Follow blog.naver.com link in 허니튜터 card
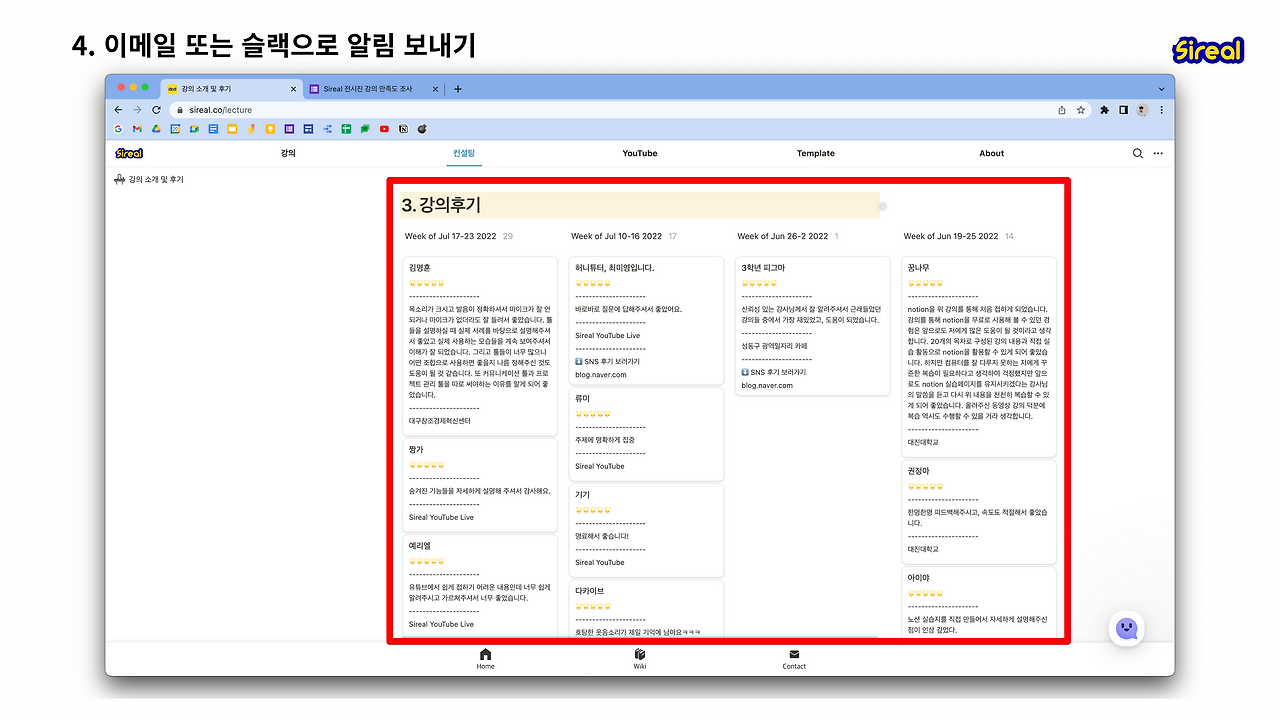 (601, 375)
